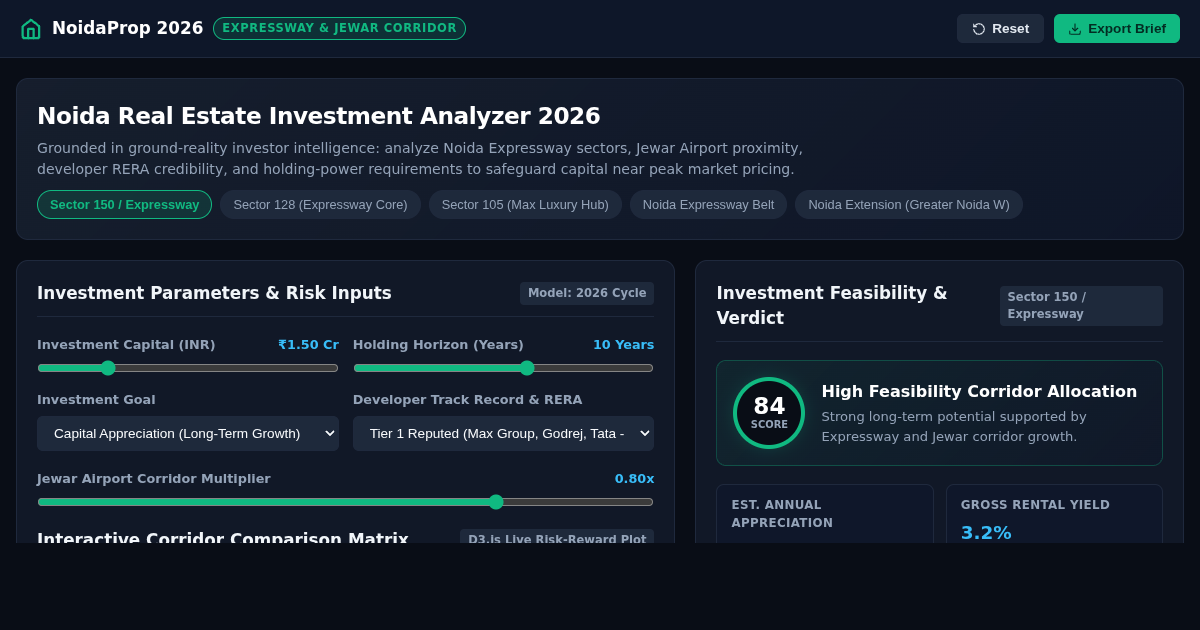The width and height of the screenshot is (1200, 630).
Task: Switch to Sector 105 (Max Luxury Hub)
Action: click(525, 205)
